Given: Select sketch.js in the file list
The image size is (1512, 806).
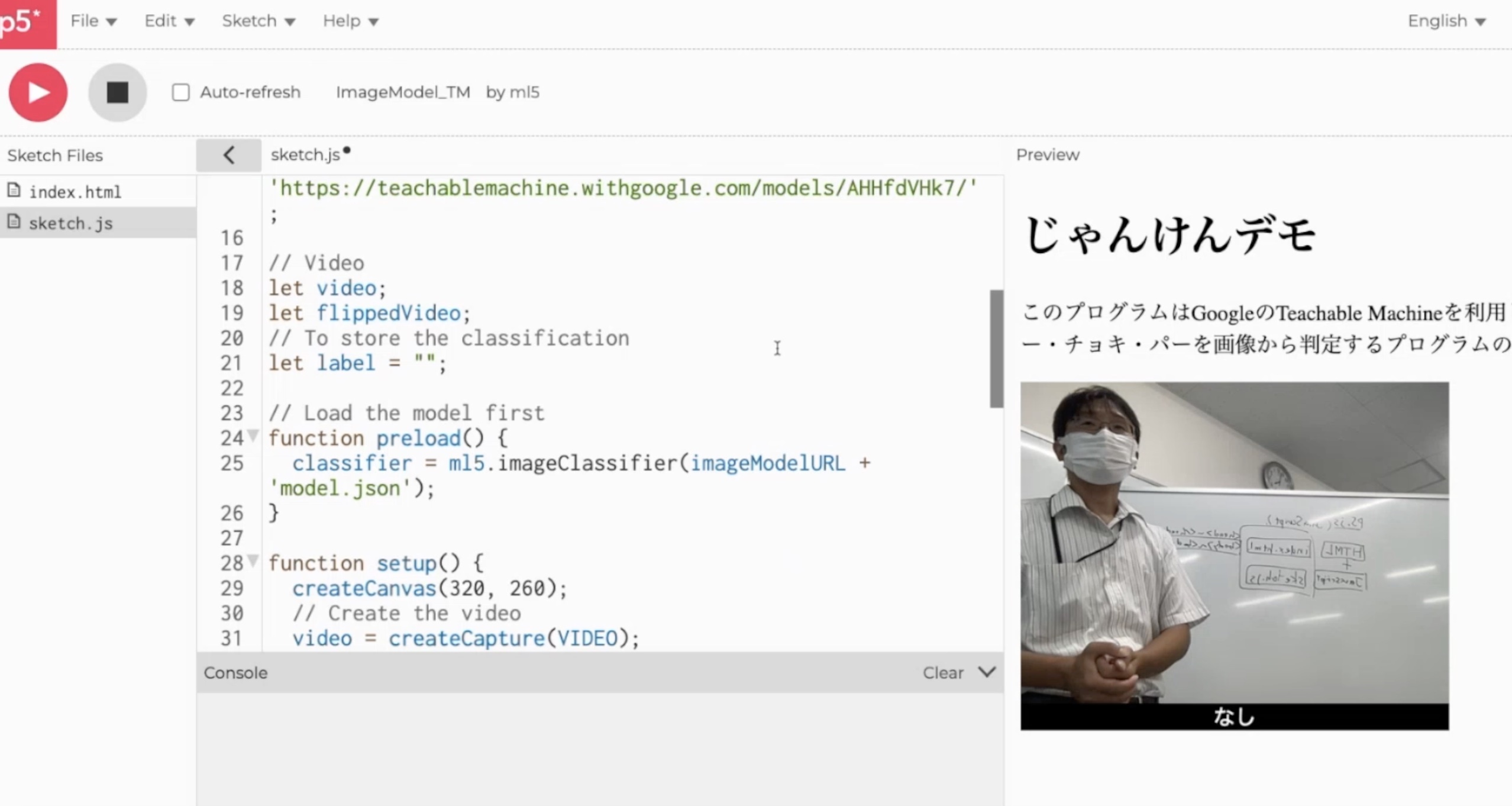Looking at the screenshot, I should pyautogui.click(x=70, y=223).
